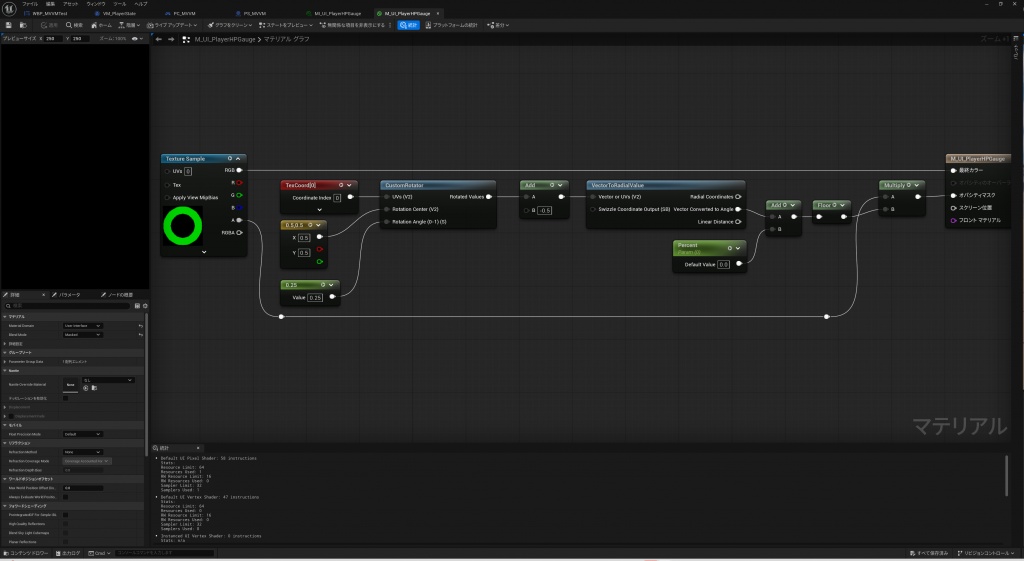Toggle the Always Evaluate World Position checkbox
1024x561 pixels.
tap(66, 496)
